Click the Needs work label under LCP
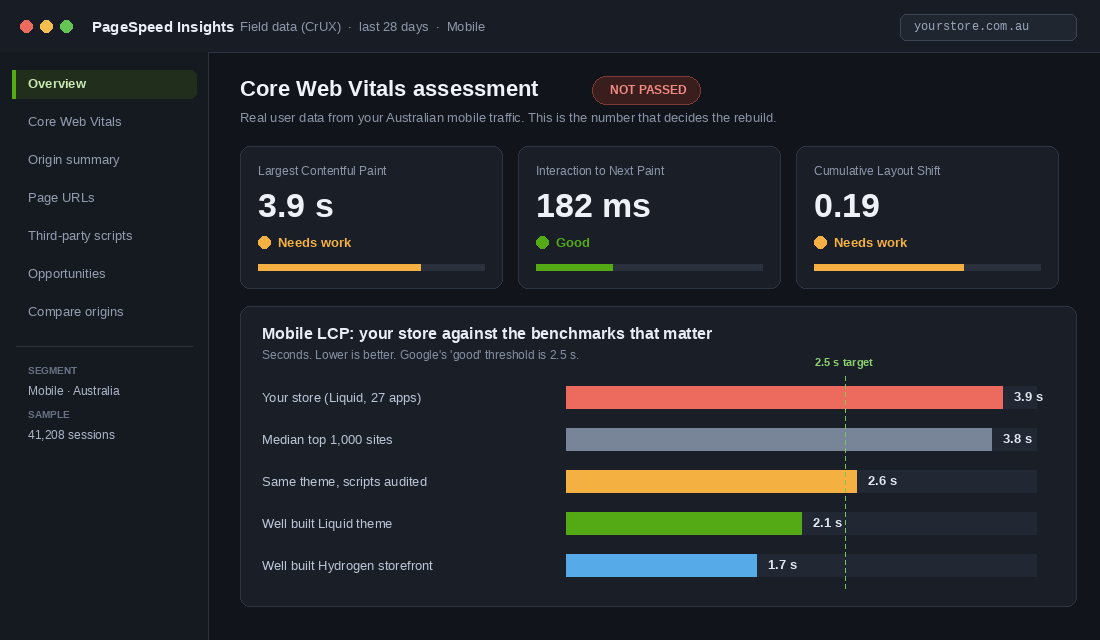Image resolution: width=1100 pixels, height=640 pixels. [x=314, y=243]
